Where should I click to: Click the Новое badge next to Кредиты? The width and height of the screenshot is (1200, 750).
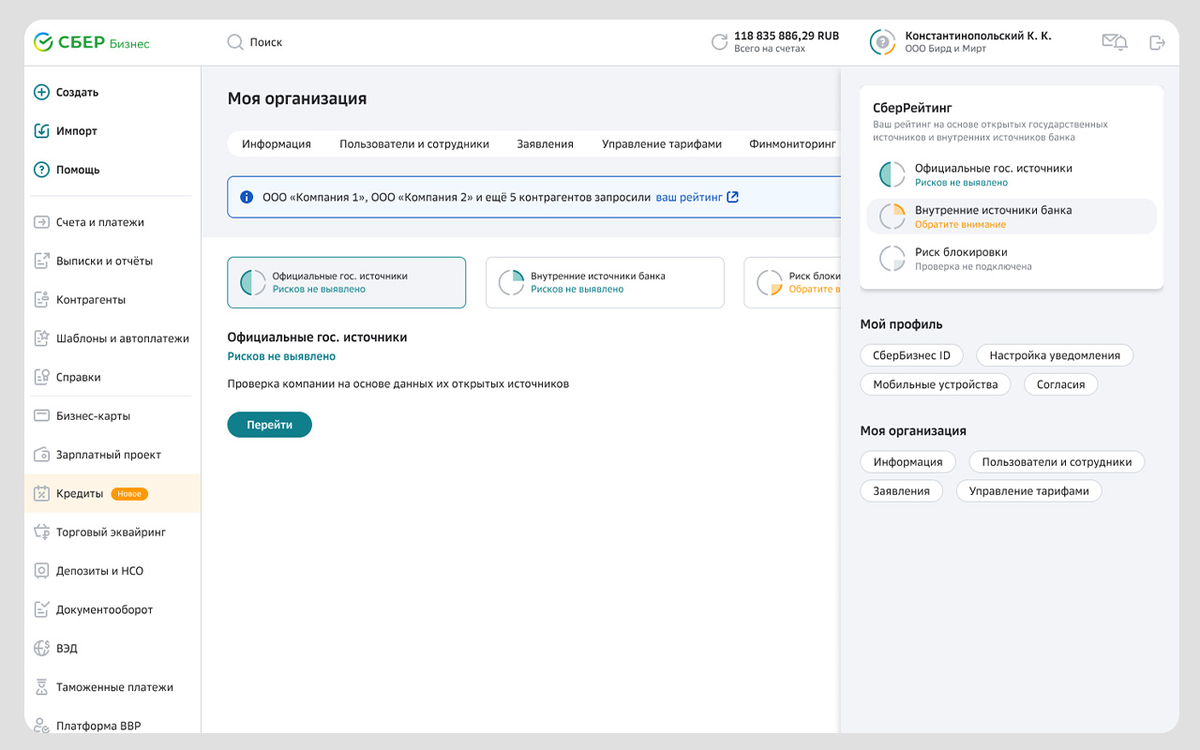[x=130, y=494]
